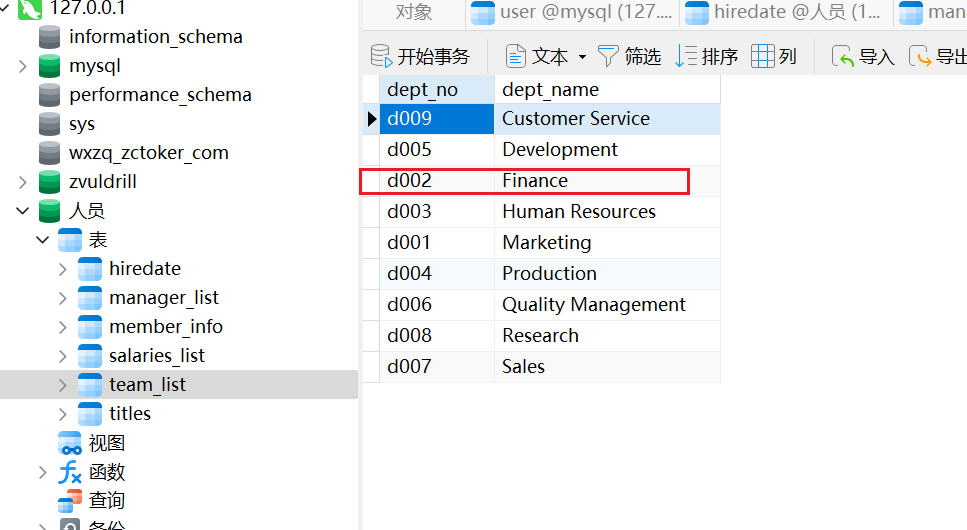Select the d002 cell
The height and width of the screenshot is (530, 967).
[x=437, y=181]
